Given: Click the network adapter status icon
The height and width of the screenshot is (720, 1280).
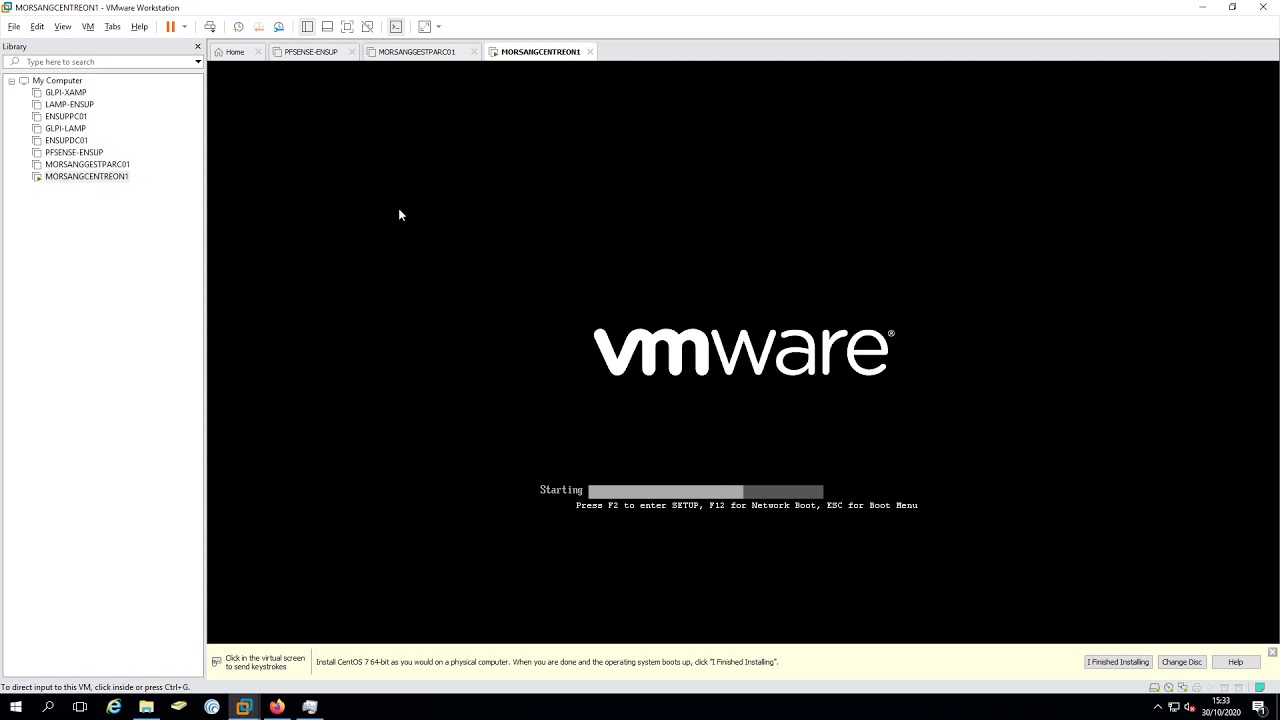Looking at the screenshot, I should point(1183,688).
